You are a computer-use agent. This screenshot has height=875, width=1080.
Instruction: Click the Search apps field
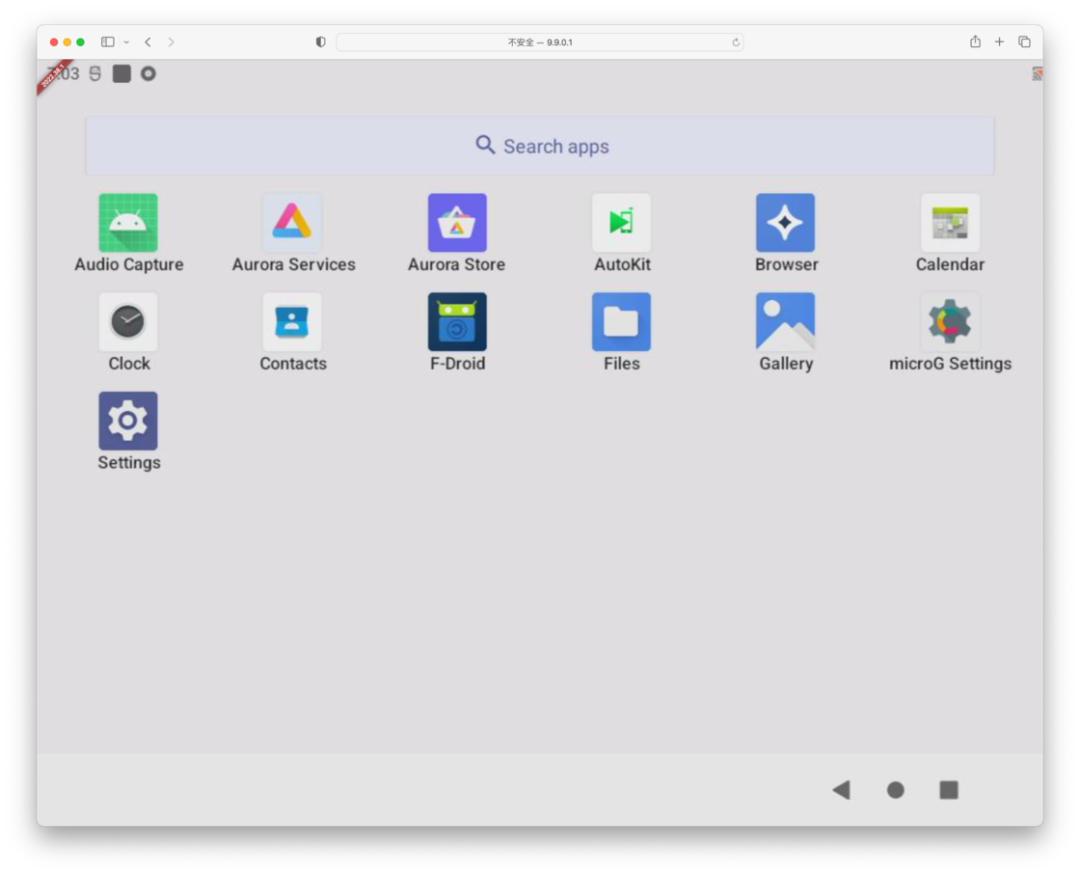point(540,146)
